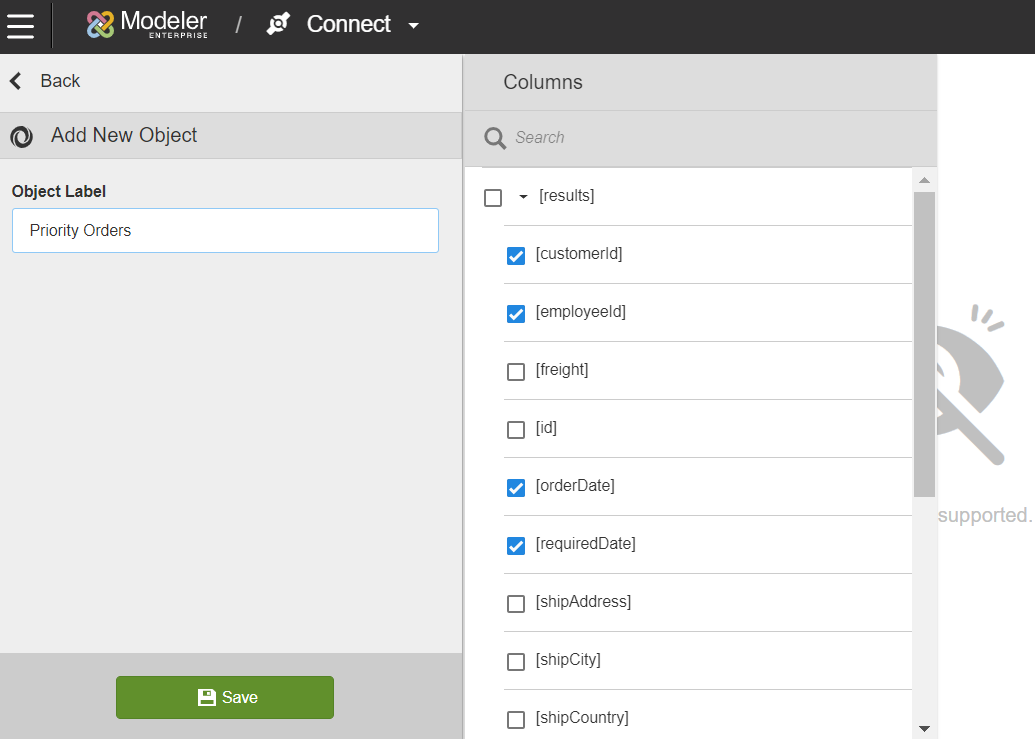The height and width of the screenshot is (739, 1035).
Task: Click the Connect plug icon
Action: (278, 25)
